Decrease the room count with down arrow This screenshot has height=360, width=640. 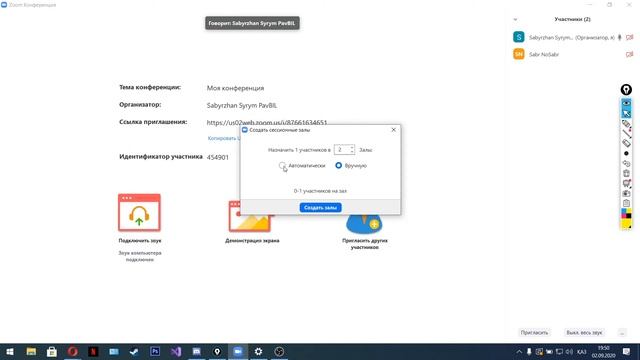click(x=352, y=152)
